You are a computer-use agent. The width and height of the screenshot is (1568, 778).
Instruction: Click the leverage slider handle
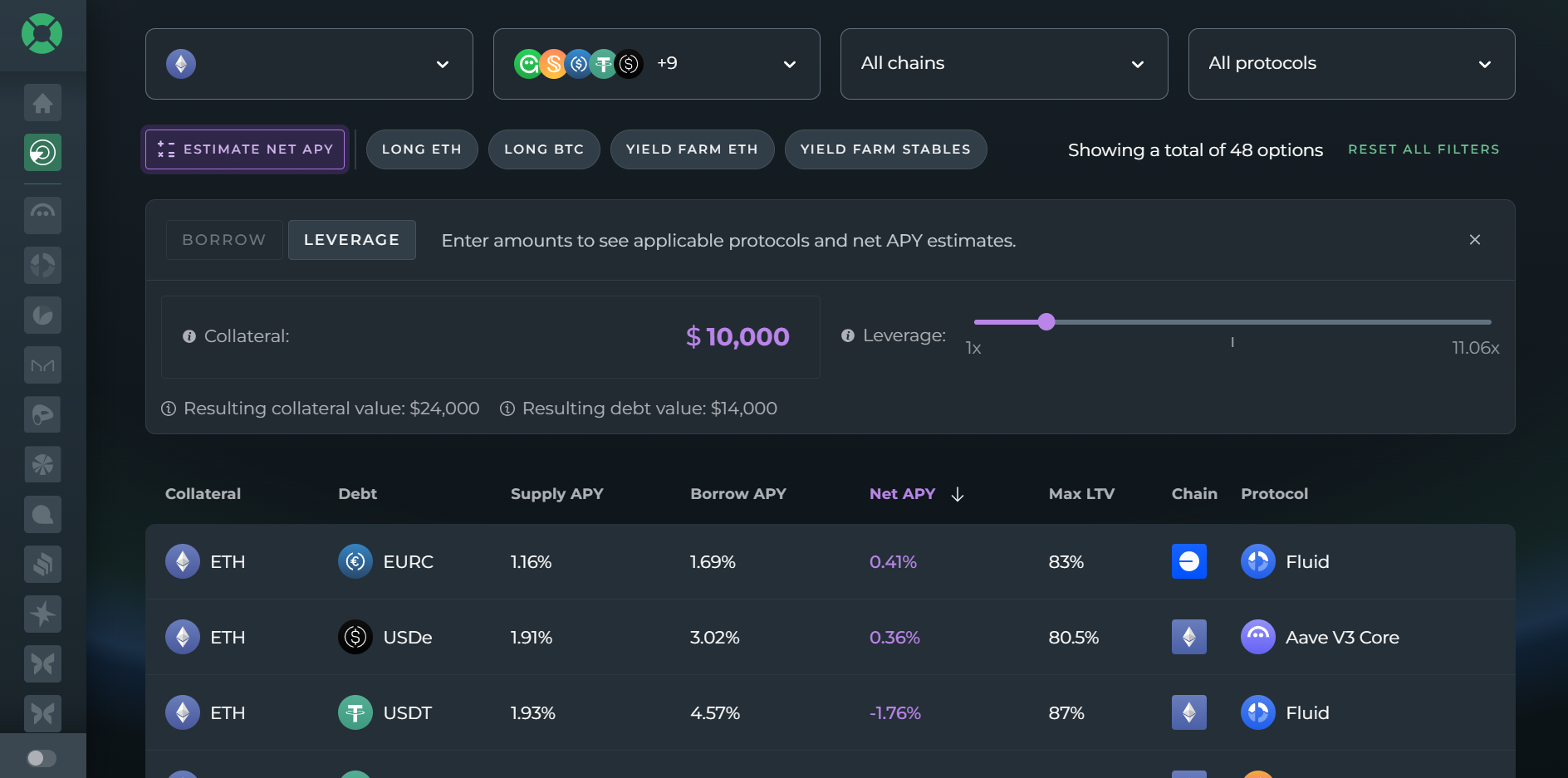pos(1046,322)
